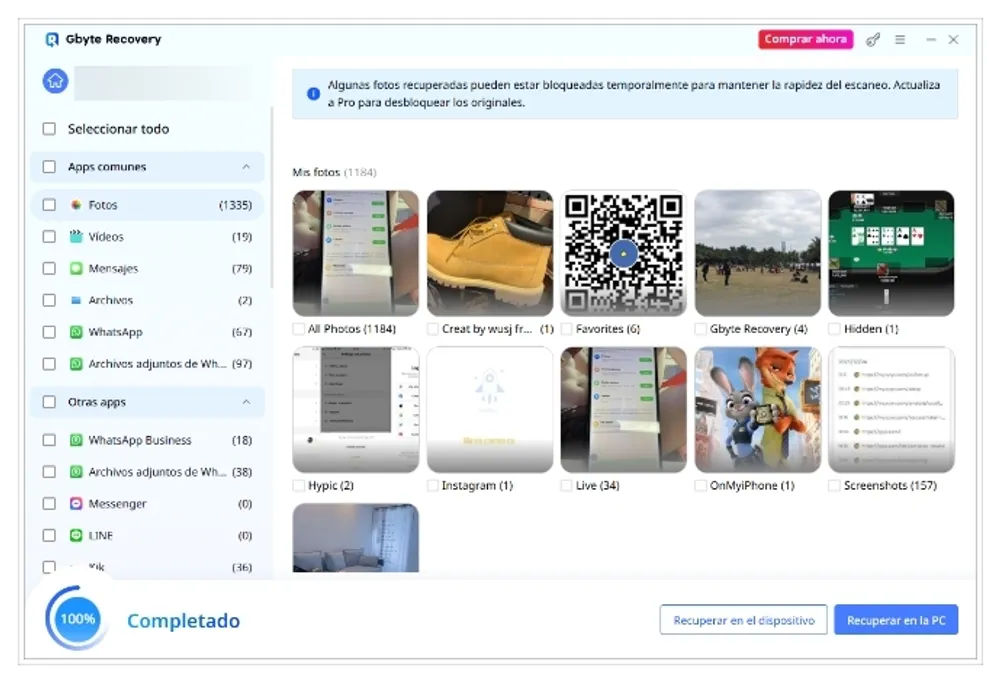Image resolution: width=1000 pixels, height=682 pixels.
Task: Click the Fotos app icon
Action: (76, 205)
